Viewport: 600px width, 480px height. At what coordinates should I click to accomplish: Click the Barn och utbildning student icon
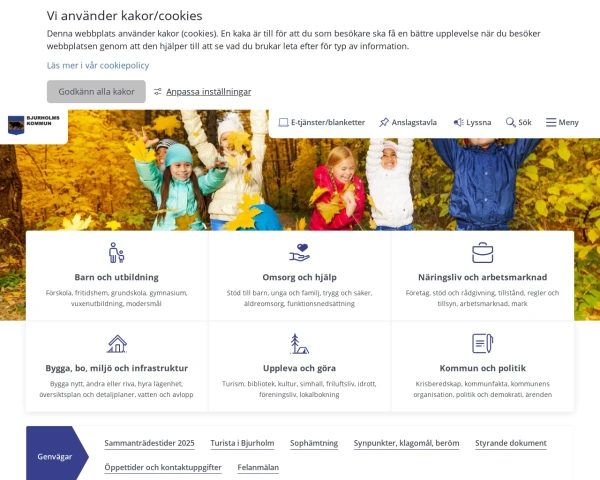click(x=116, y=252)
